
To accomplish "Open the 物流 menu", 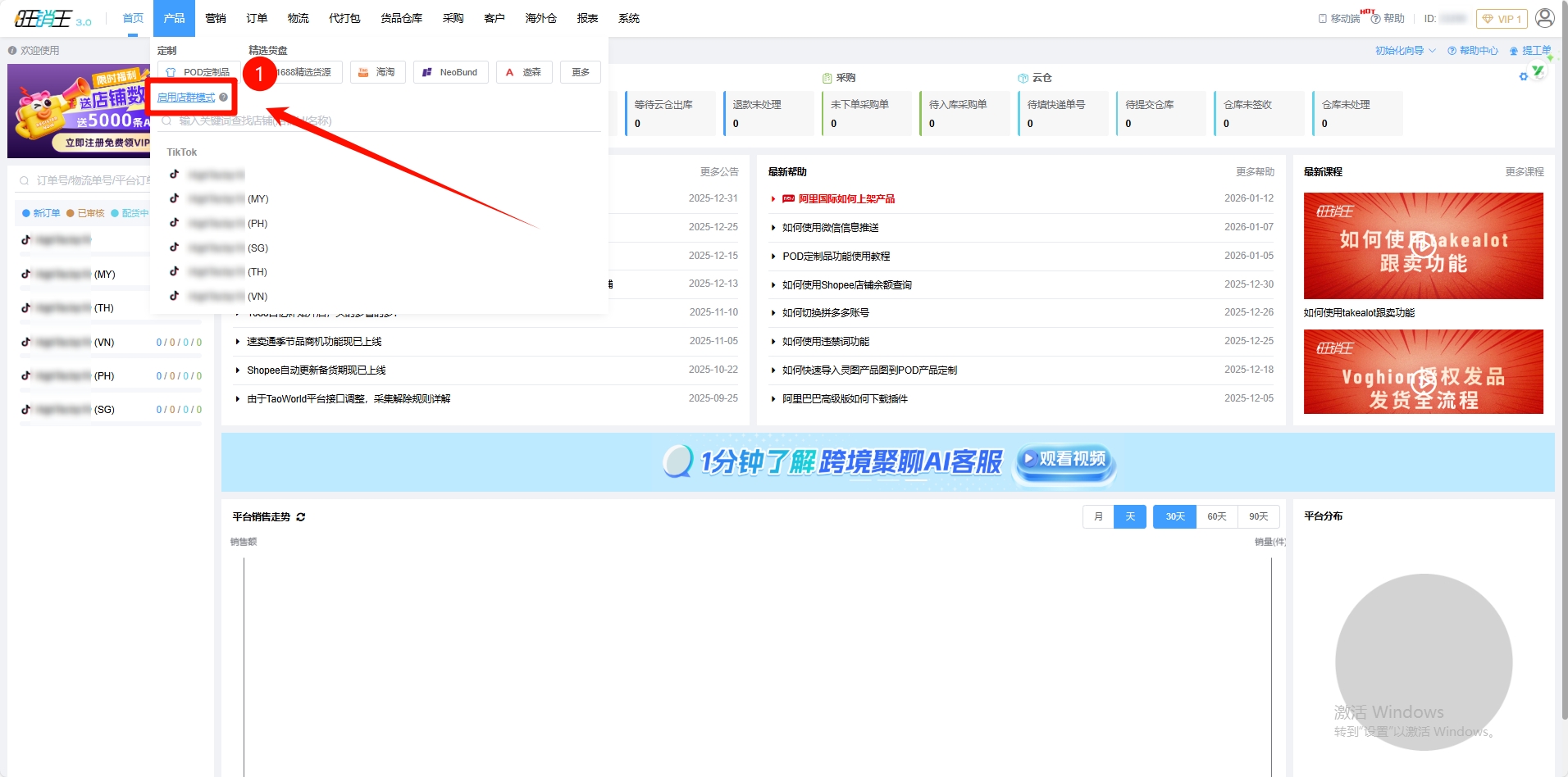I will [x=299, y=18].
